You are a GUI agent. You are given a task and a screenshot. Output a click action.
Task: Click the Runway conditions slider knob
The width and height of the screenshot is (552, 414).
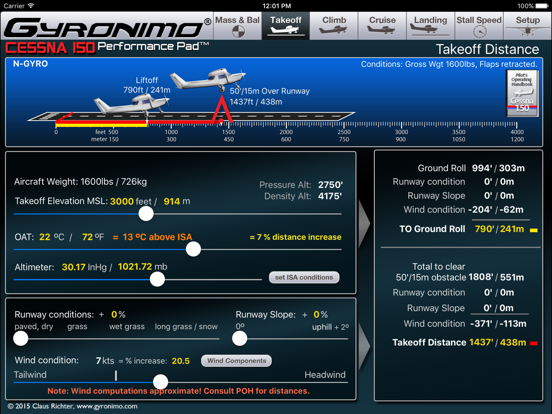point(21,339)
